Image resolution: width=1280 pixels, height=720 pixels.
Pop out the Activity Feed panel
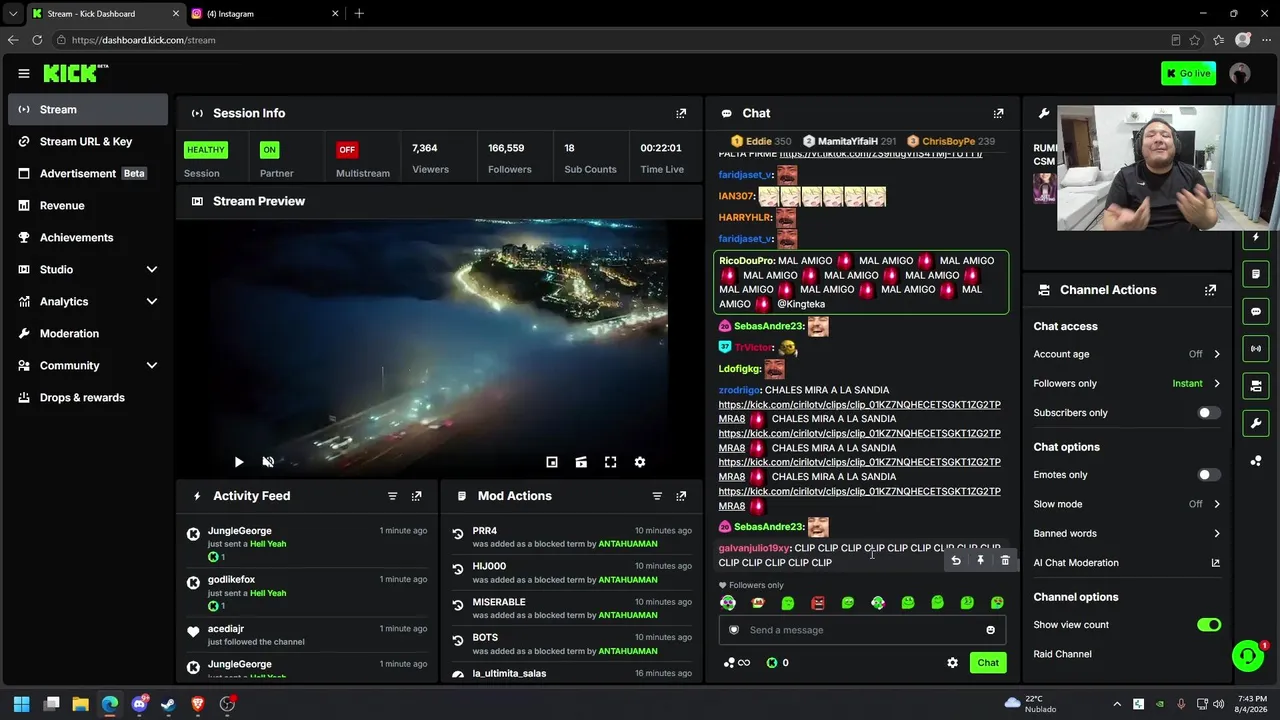click(x=417, y=496)
